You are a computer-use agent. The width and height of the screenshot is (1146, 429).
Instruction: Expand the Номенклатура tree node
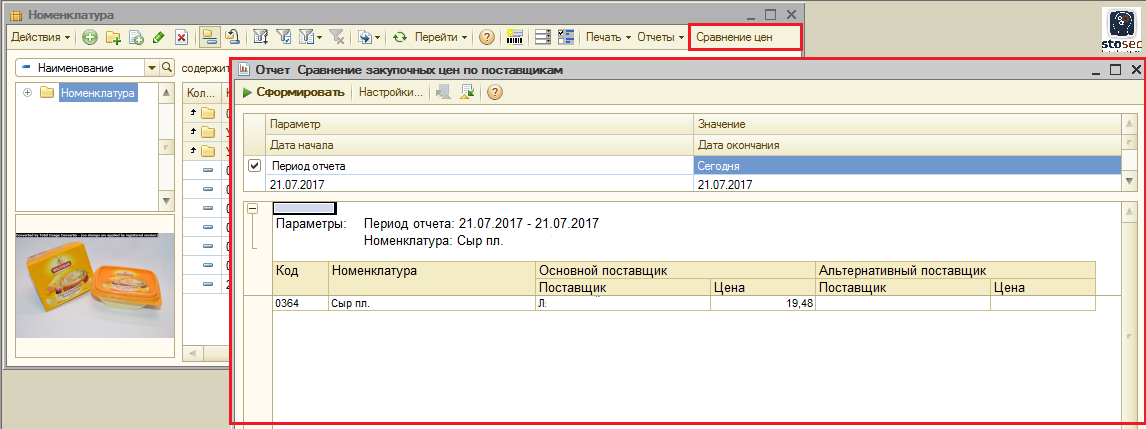[x=27, y=93]
